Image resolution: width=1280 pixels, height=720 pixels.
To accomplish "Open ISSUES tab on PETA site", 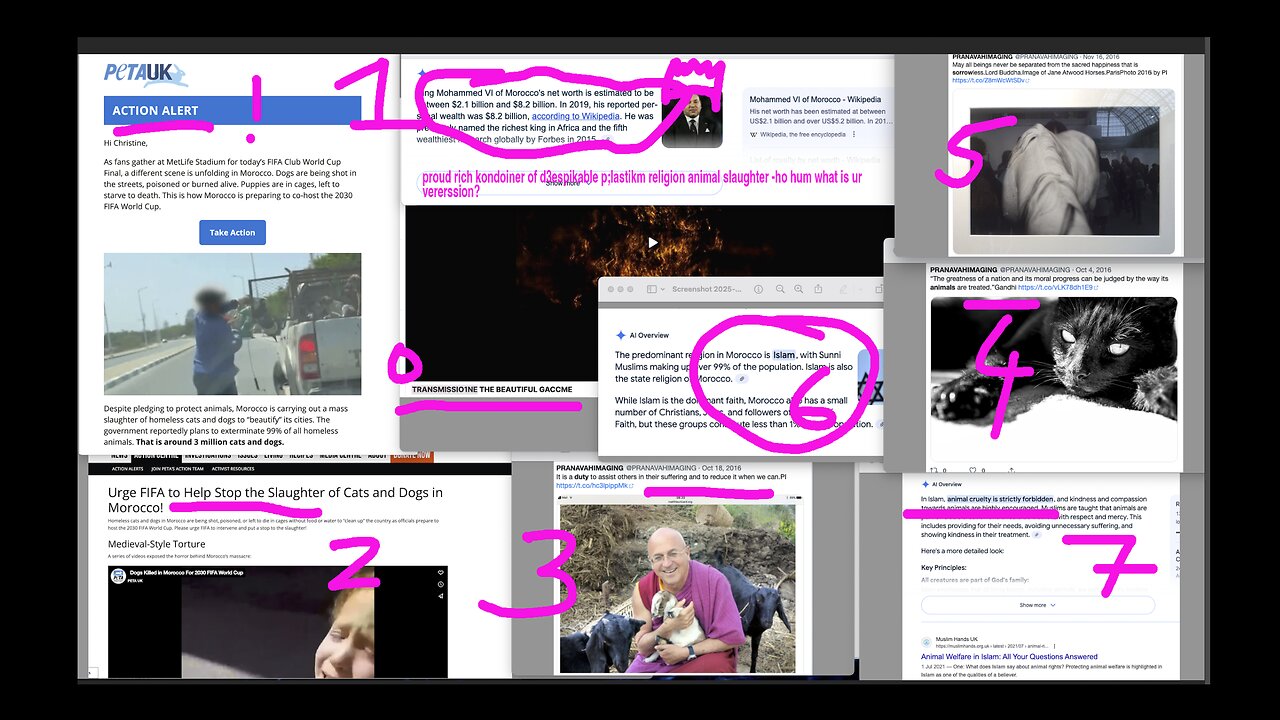I will (x=248, y=455).
